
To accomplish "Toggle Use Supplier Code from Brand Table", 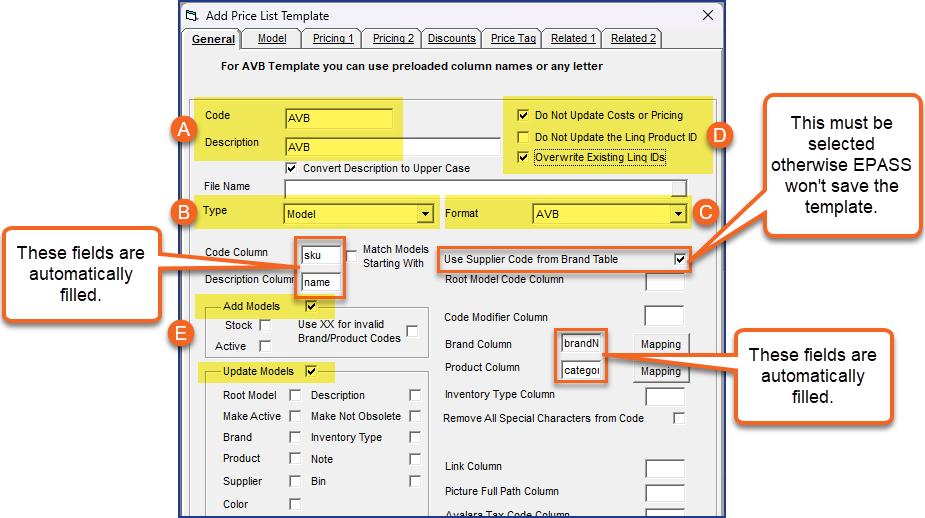I will coord(680,259).
